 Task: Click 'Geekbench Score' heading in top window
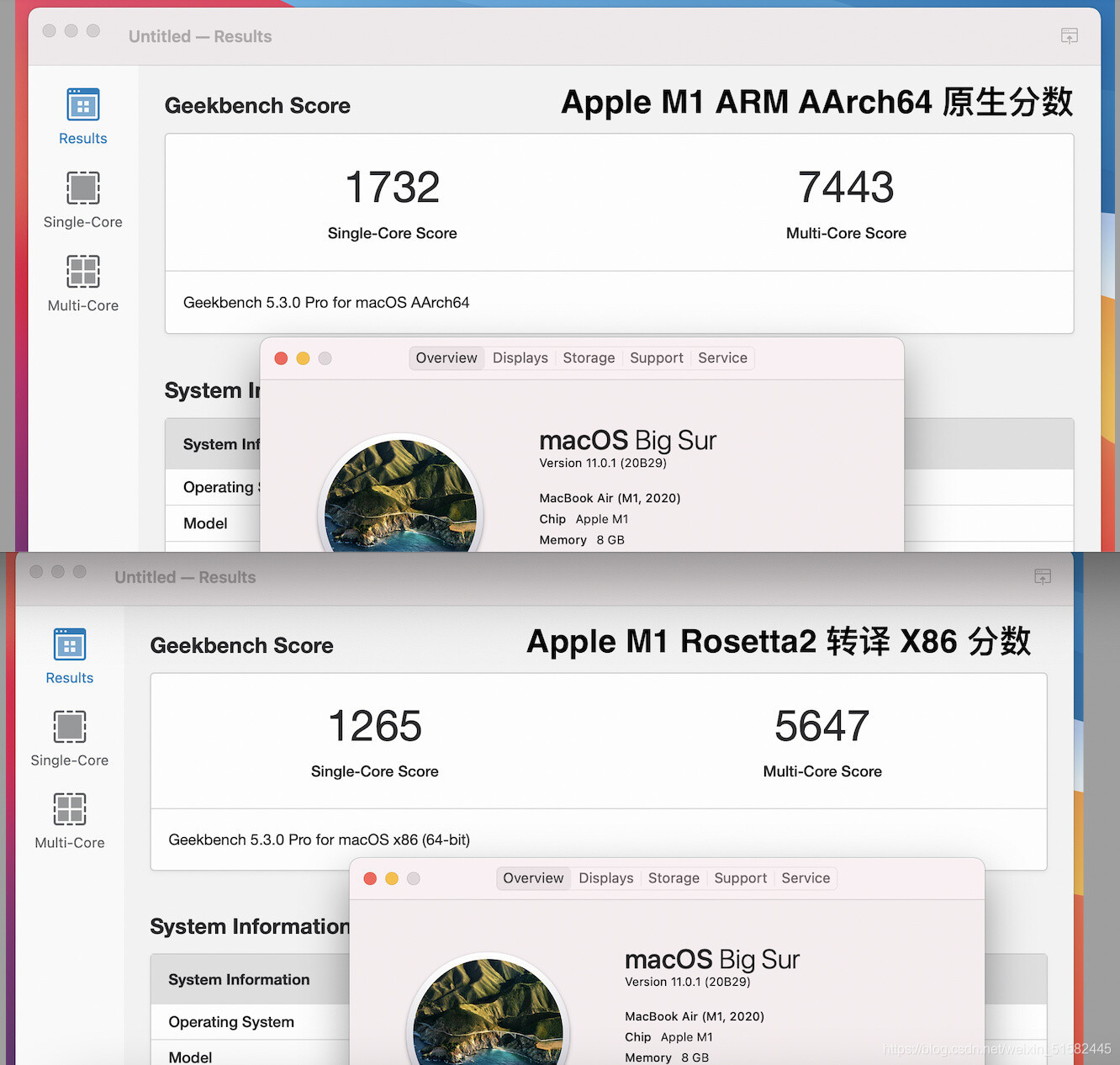(x=257, y=106)
